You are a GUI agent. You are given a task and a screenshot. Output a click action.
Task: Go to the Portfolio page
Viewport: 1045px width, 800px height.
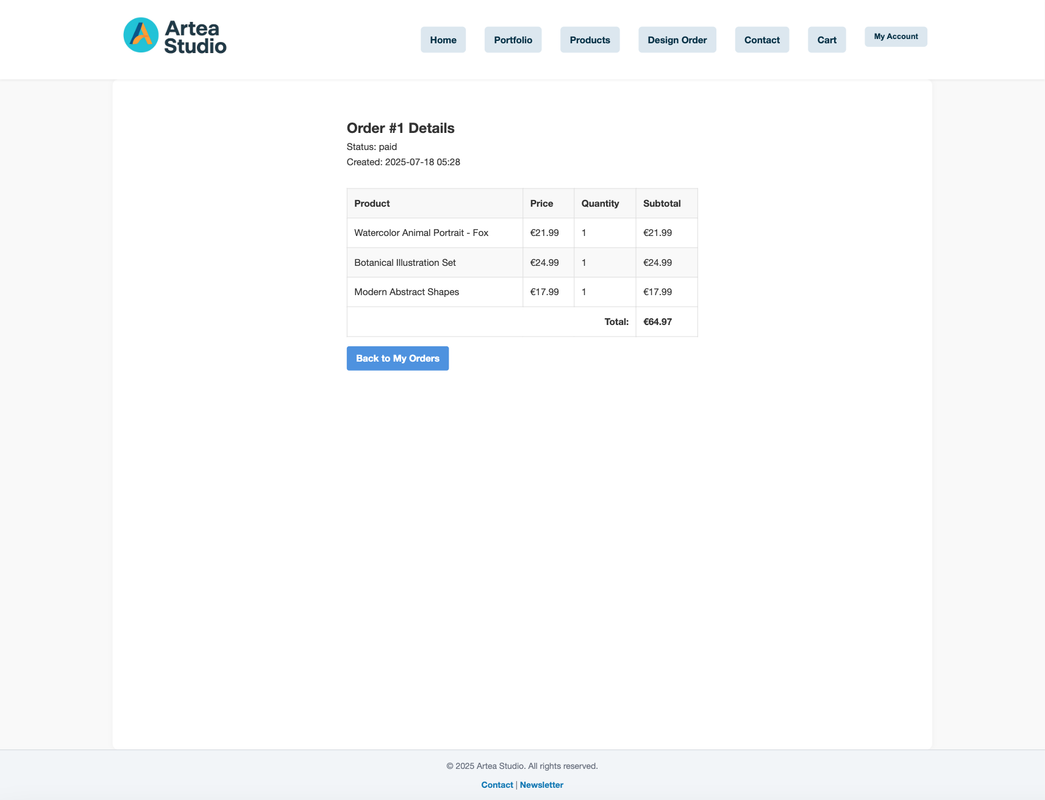tap(513, 40)
